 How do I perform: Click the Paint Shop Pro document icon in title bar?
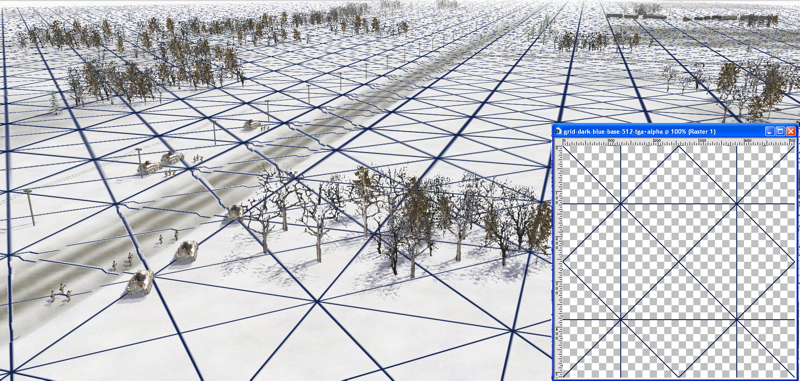558,132
